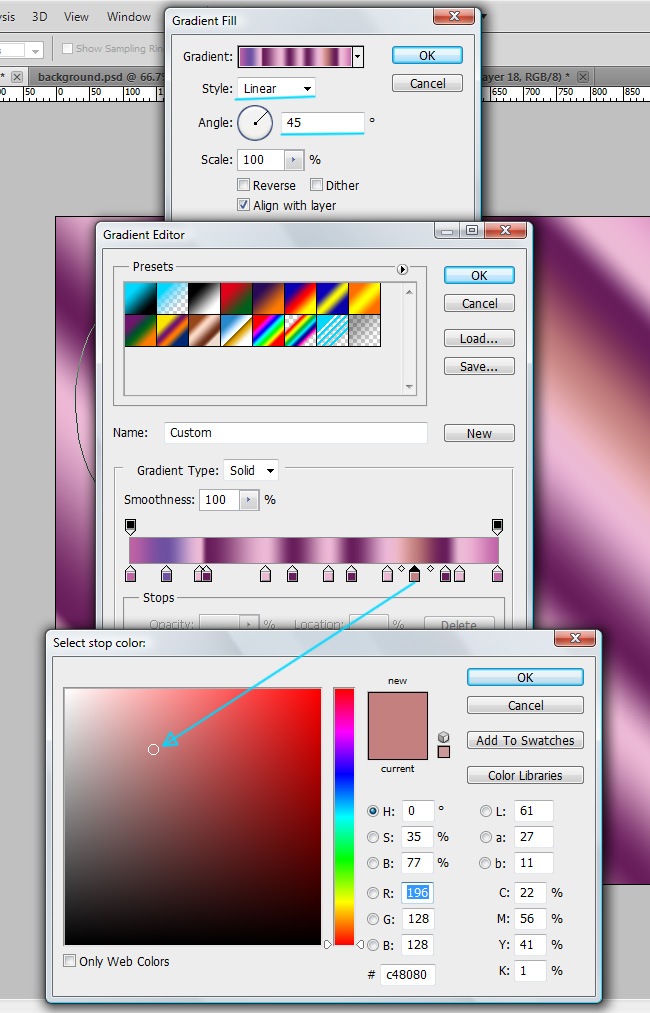This screenshot has width=650, height=1013.
Task: Select the violet color stop near left end
Action: click(166, 574)
